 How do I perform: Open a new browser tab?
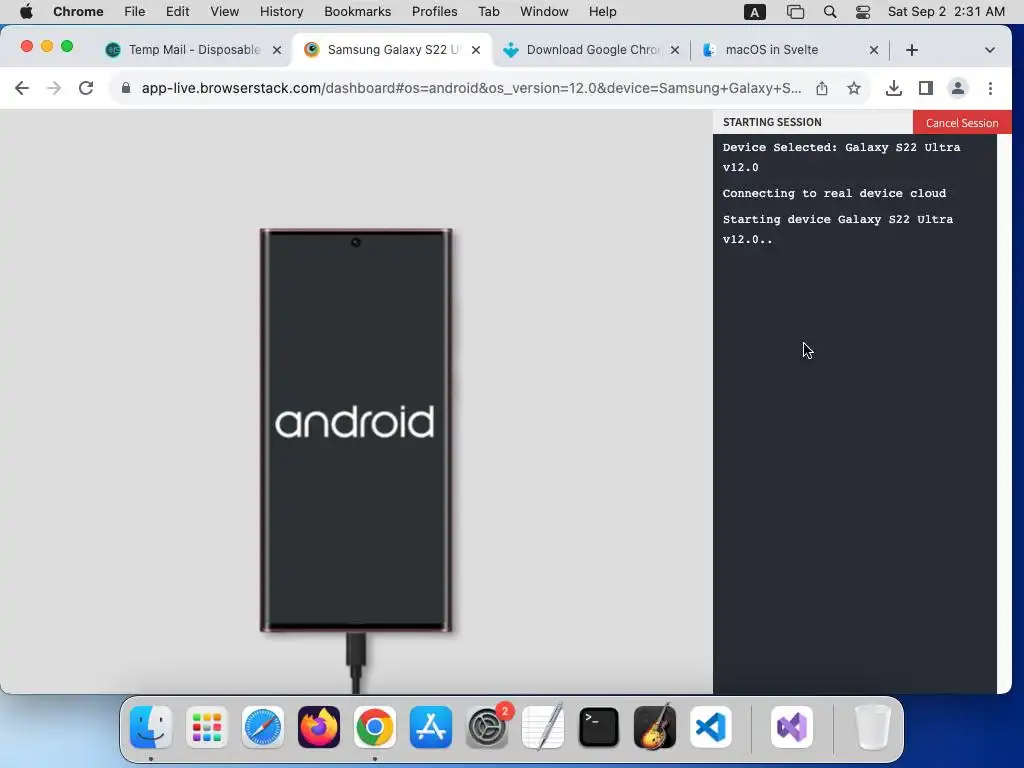(x=912, y=50)
